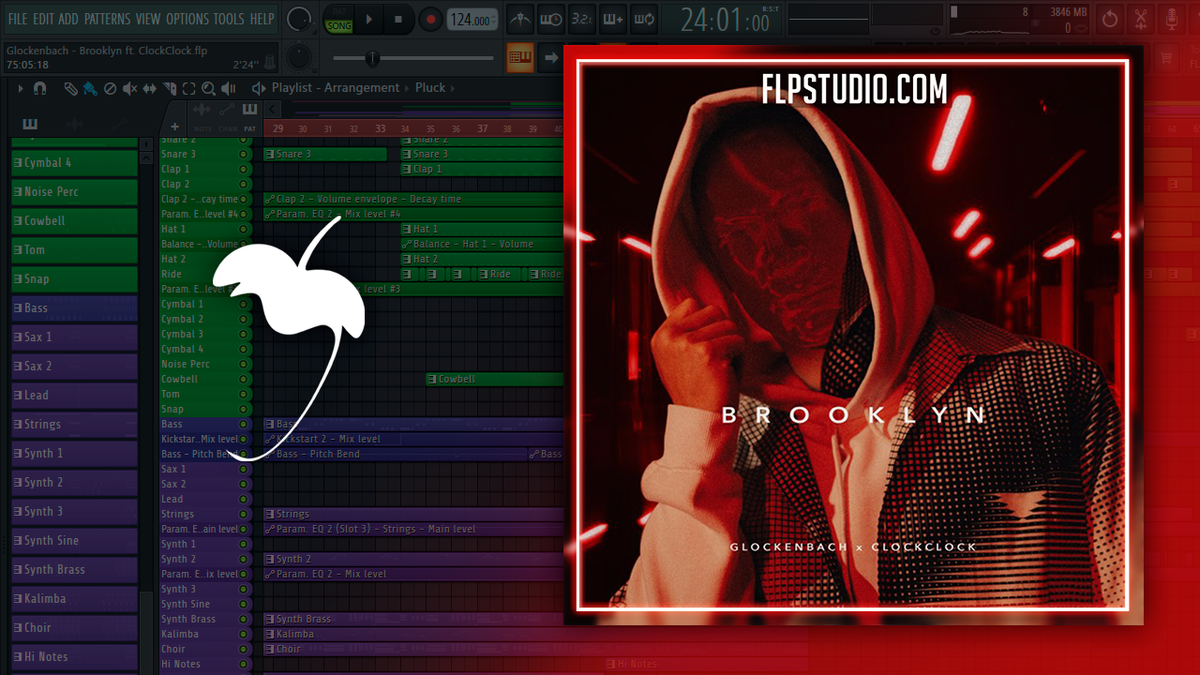Click the Undo icon in the top-right toolbar
The width and height of the screenshot is (1200, 675).
[1110, 18]
